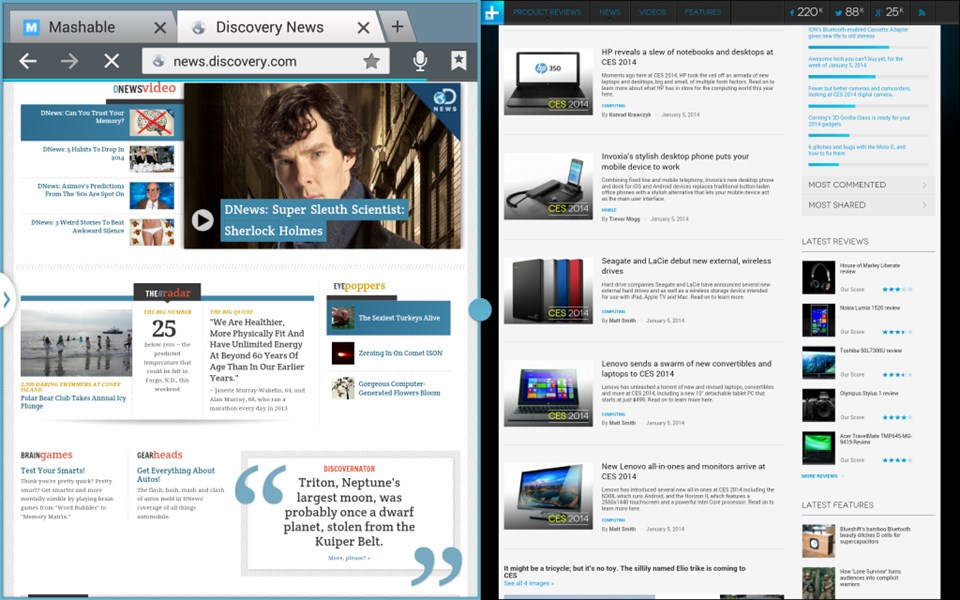Bookmark the page with the star icon
Screen dimensions: 960x600
tap(371, 61)
